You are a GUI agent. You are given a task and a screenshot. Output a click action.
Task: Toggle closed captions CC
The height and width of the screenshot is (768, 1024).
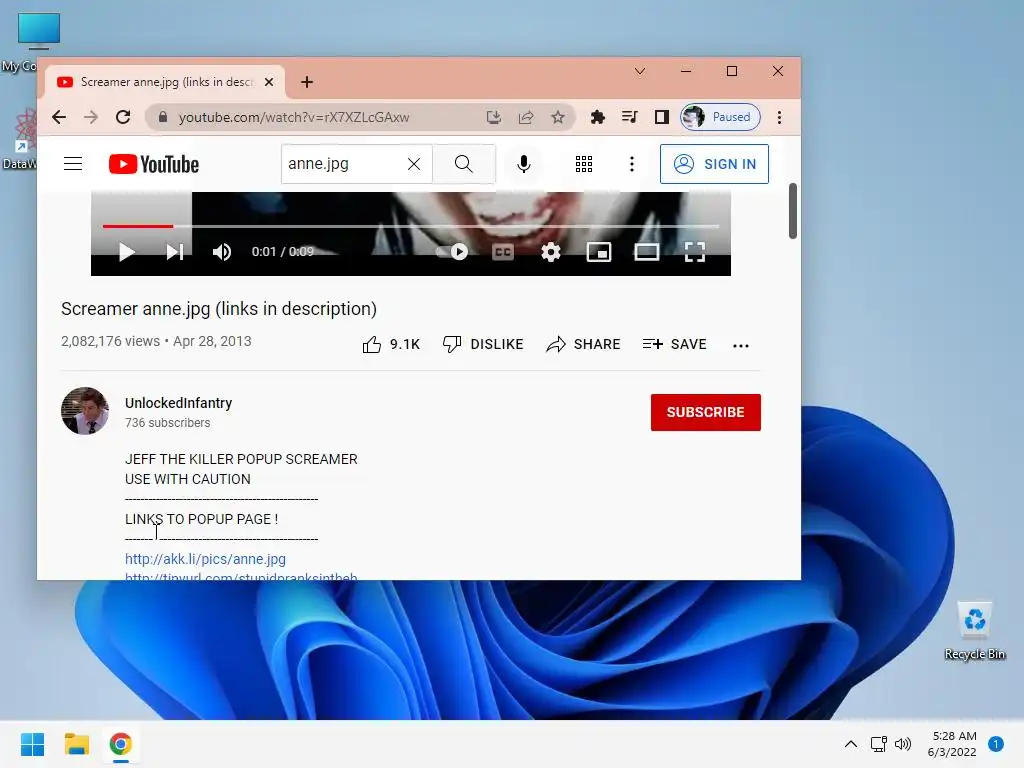[503, 252]
